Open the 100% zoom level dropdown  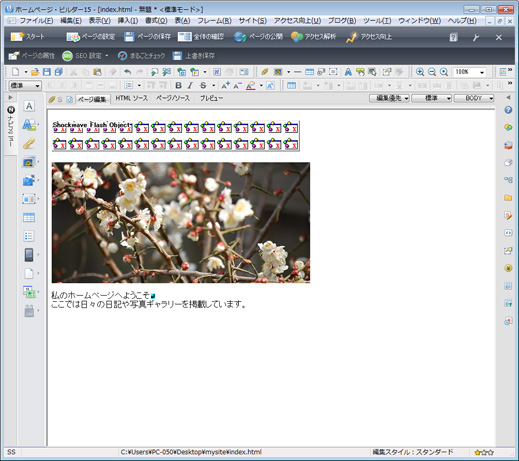pos(470,72)
